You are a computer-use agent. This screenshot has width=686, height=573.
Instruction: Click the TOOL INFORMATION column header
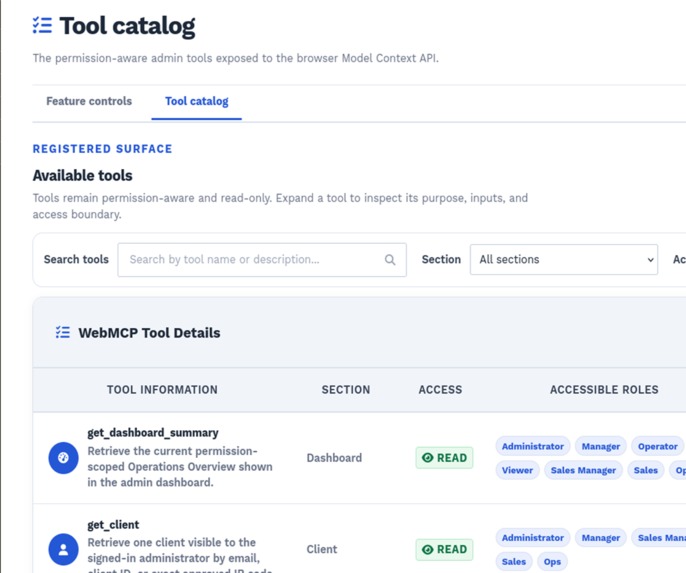pos(162,390)
